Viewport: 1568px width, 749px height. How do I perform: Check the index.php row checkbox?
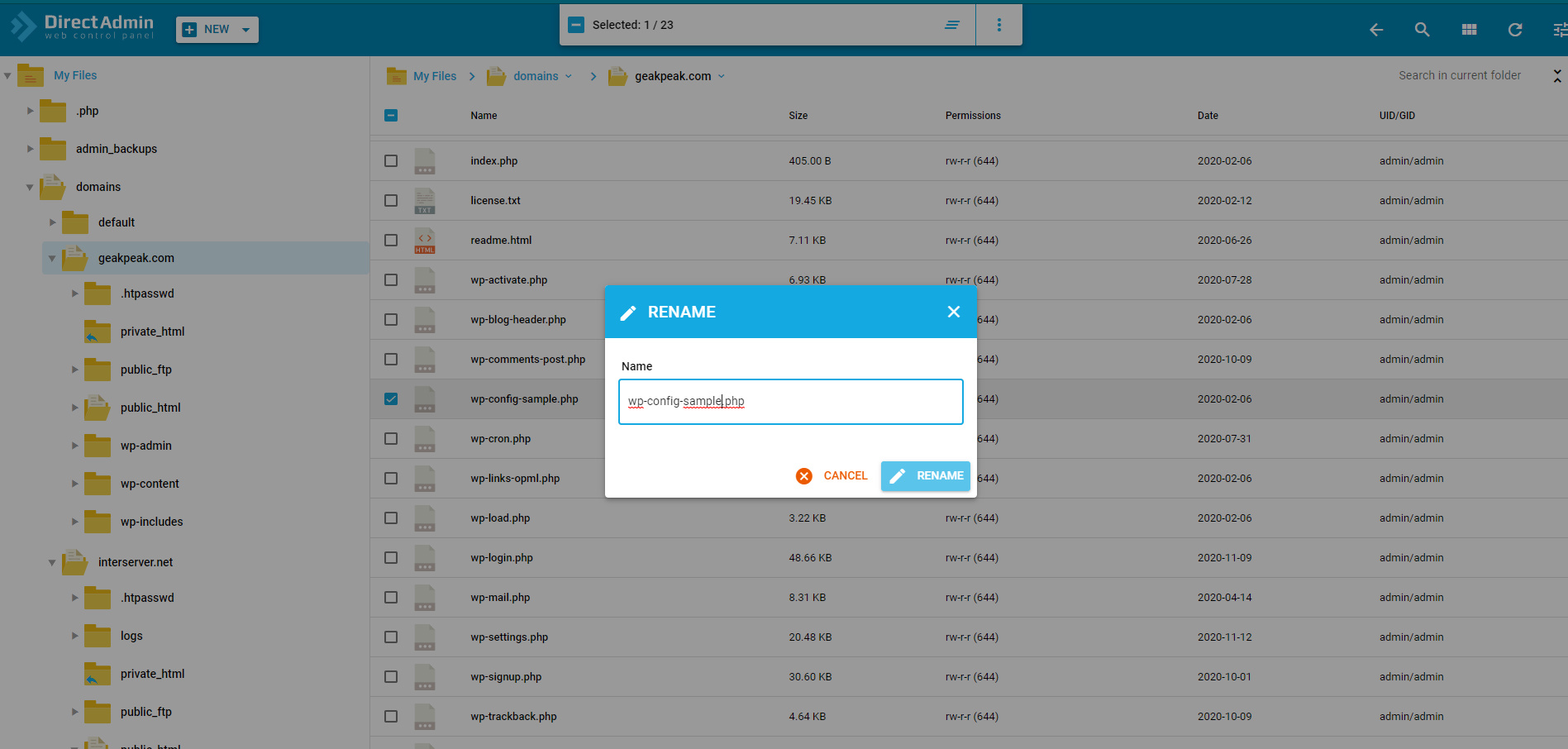click(x=391, y=161)
